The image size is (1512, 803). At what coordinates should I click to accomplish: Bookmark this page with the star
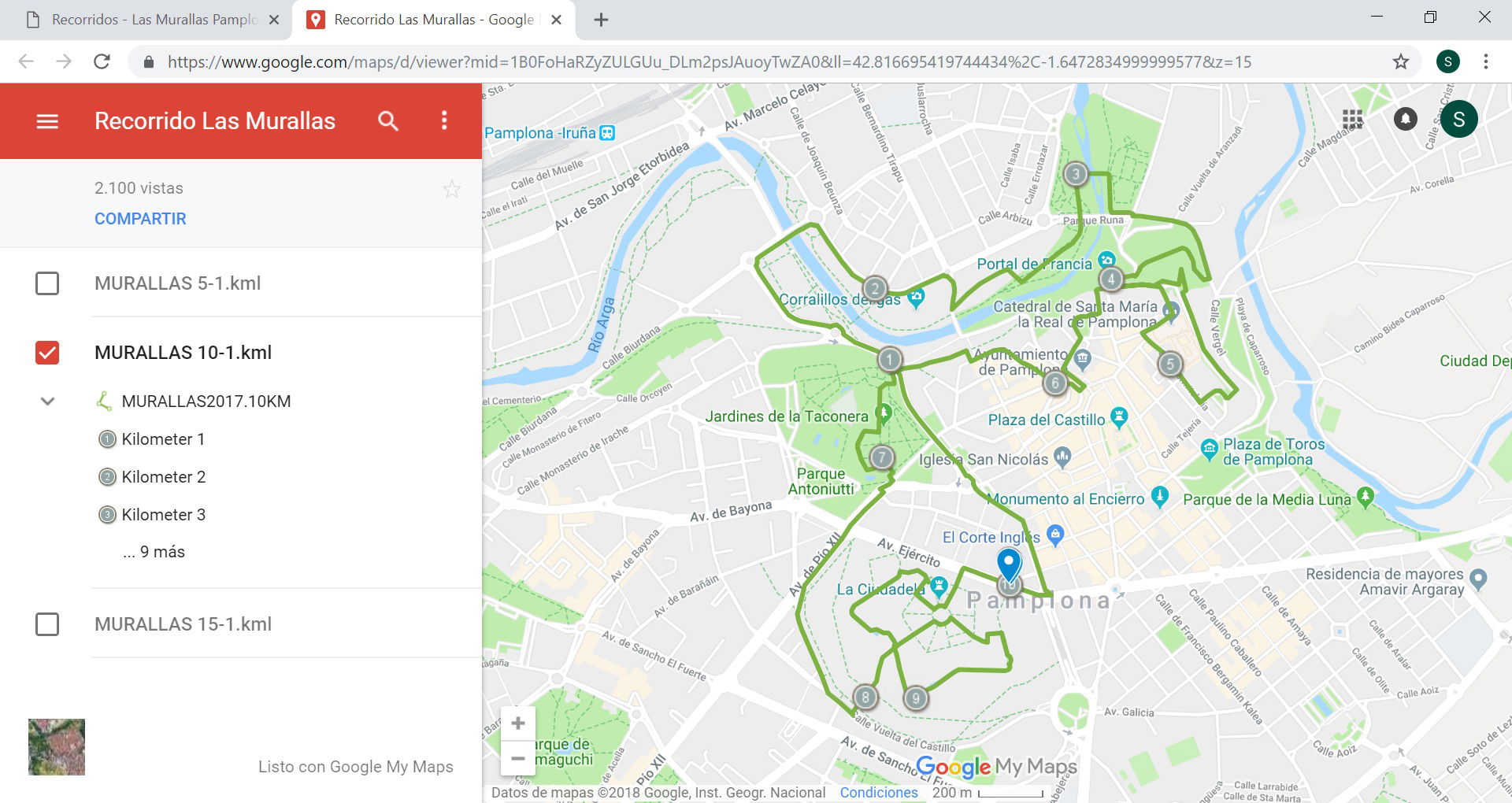pyautogui.click(x=1401, y=61)
